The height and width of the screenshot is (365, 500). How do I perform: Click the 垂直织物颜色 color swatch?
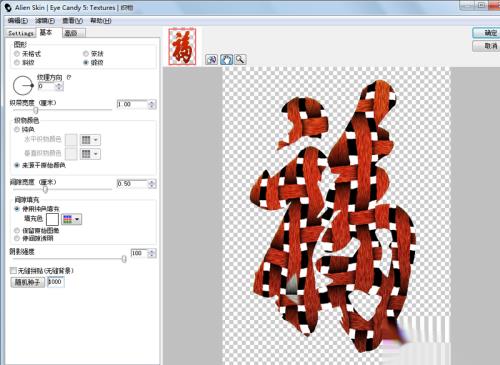coord(71,154)
